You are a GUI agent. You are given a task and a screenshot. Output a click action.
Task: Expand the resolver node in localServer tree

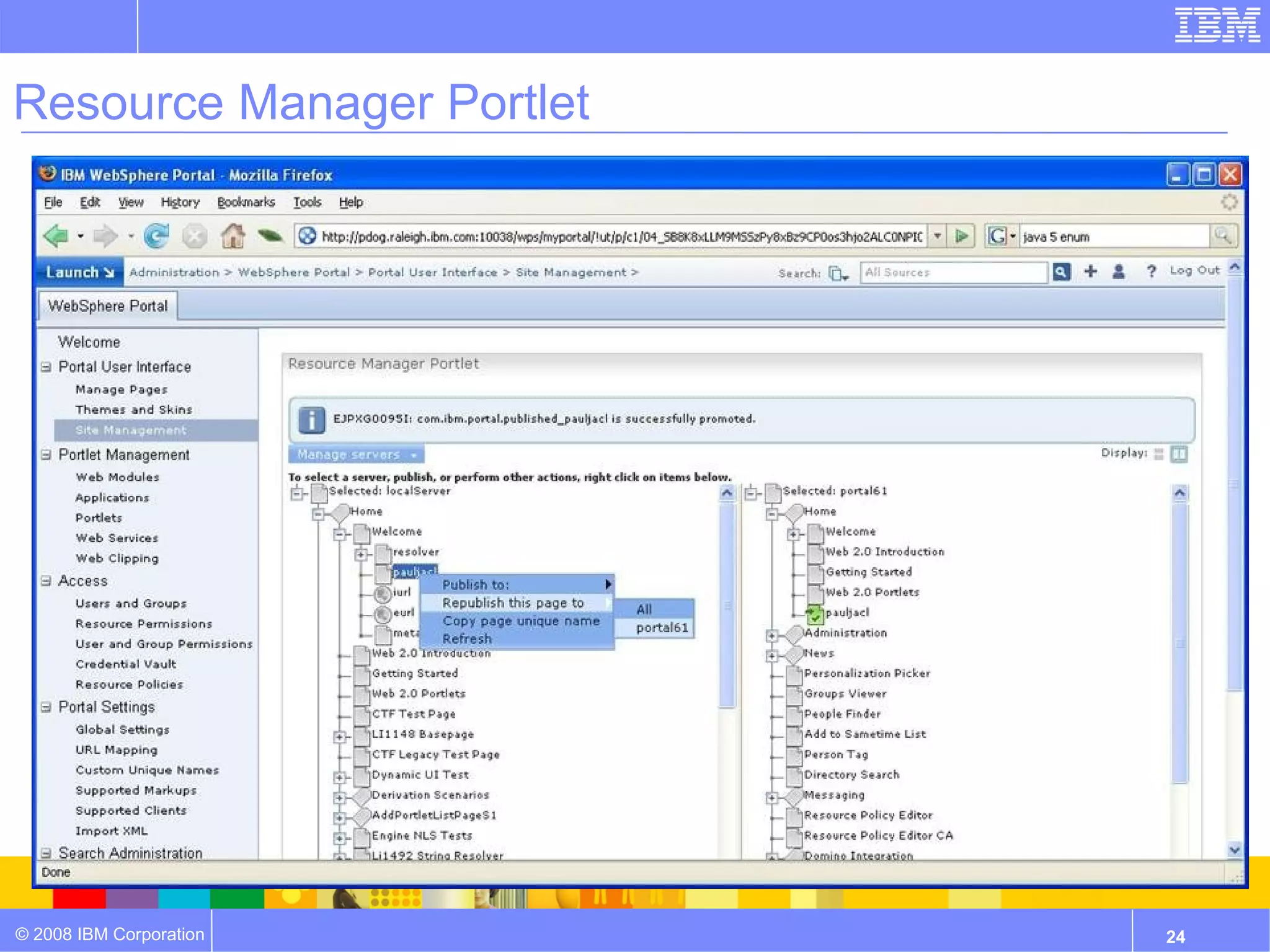click(360, 554)
